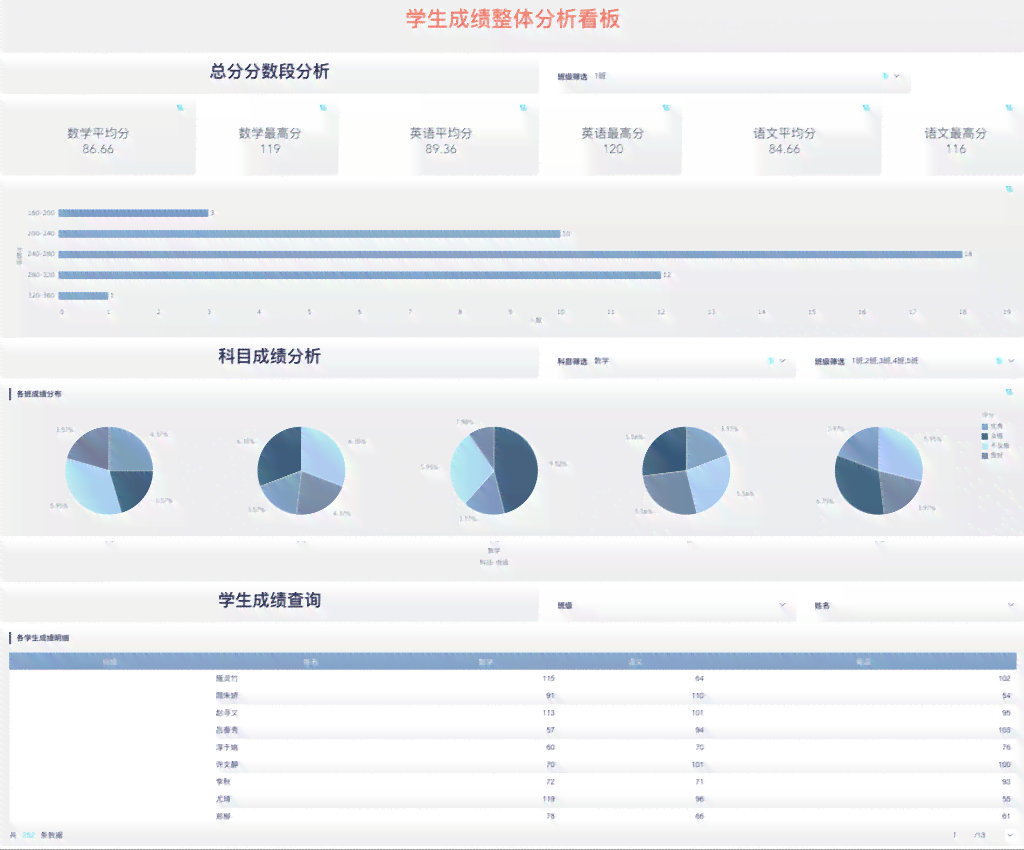The height and width of the screenshot is (850, 1024).
Task: Click bar for 320-360 score range
Action: pyautogui.click(x=83, y=296)
